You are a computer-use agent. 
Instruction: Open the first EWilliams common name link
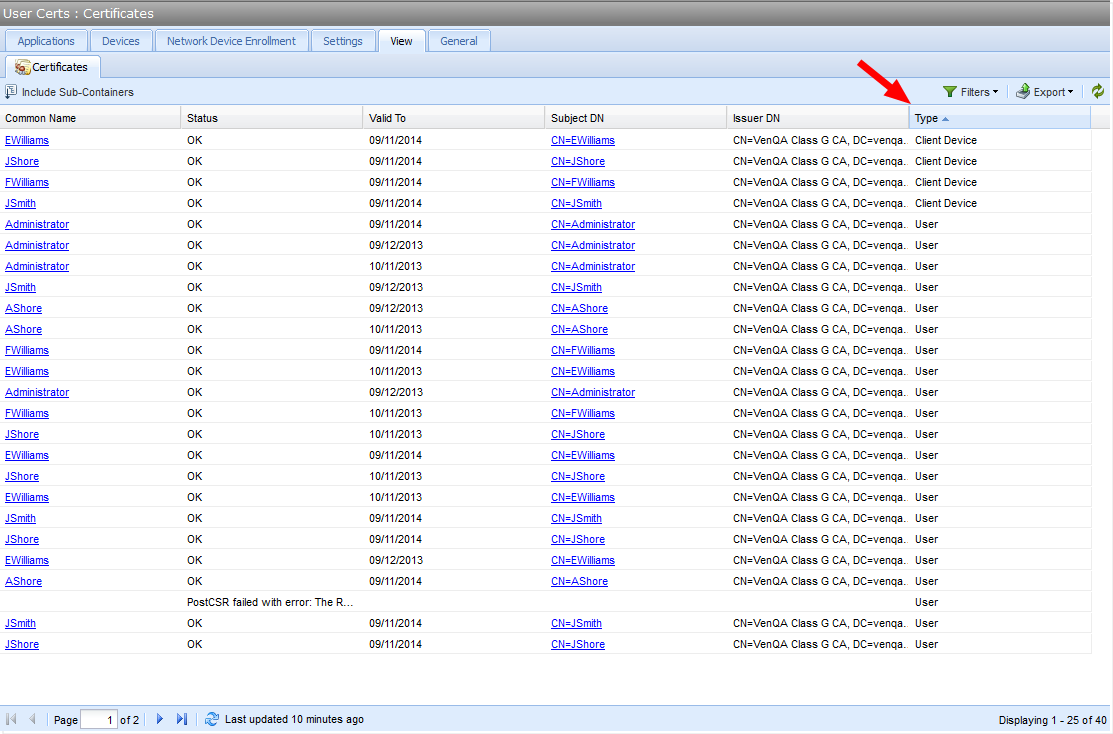pos(27,140)
